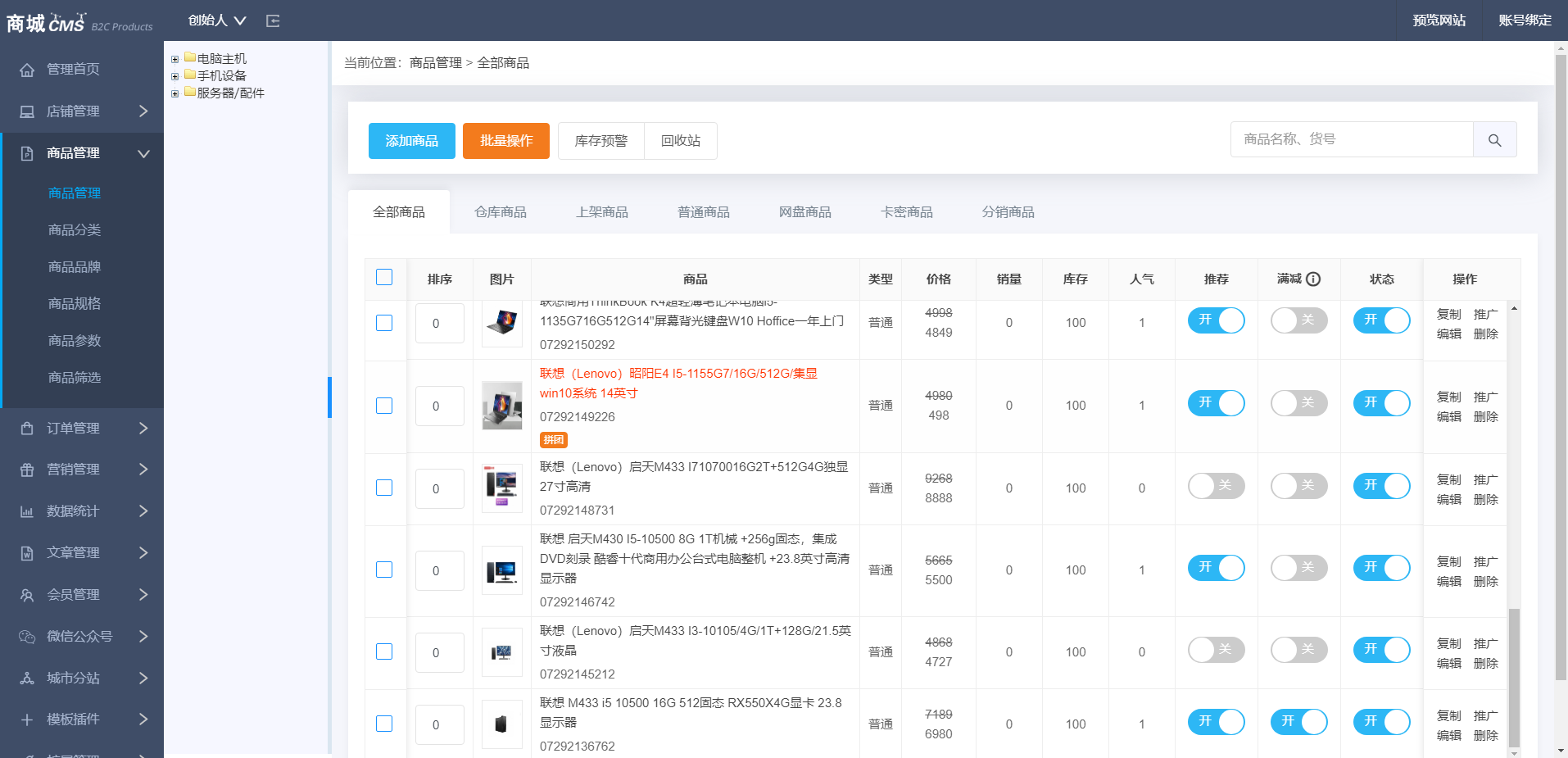1568x758 pixels.
Task: Disable 满减 toggle for M433 i5 product
Action: (x=1298, y=722)
